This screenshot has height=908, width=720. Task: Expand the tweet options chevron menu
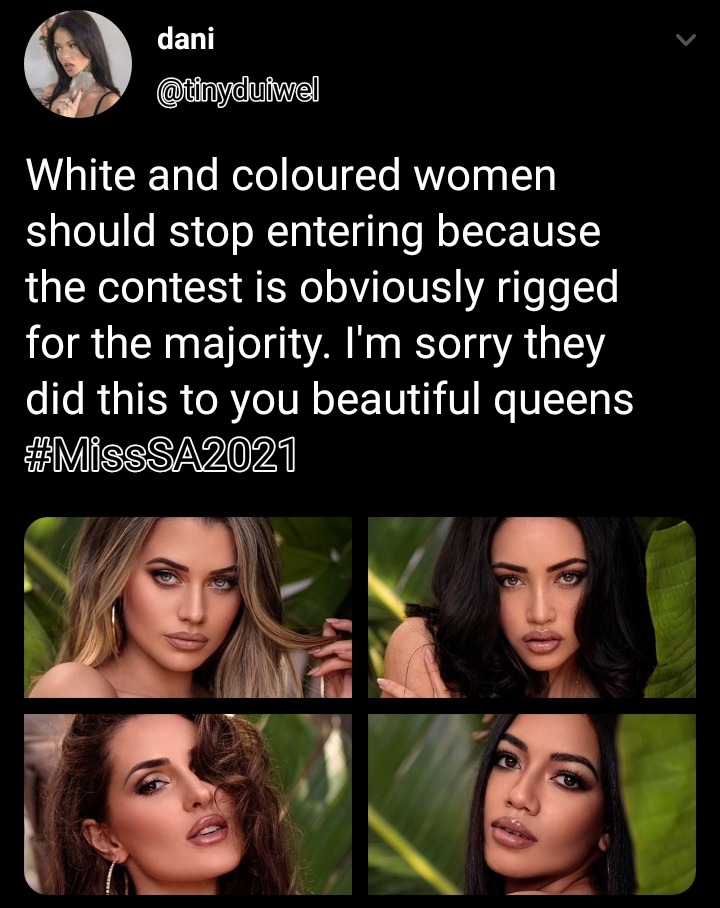pos(686,40)
